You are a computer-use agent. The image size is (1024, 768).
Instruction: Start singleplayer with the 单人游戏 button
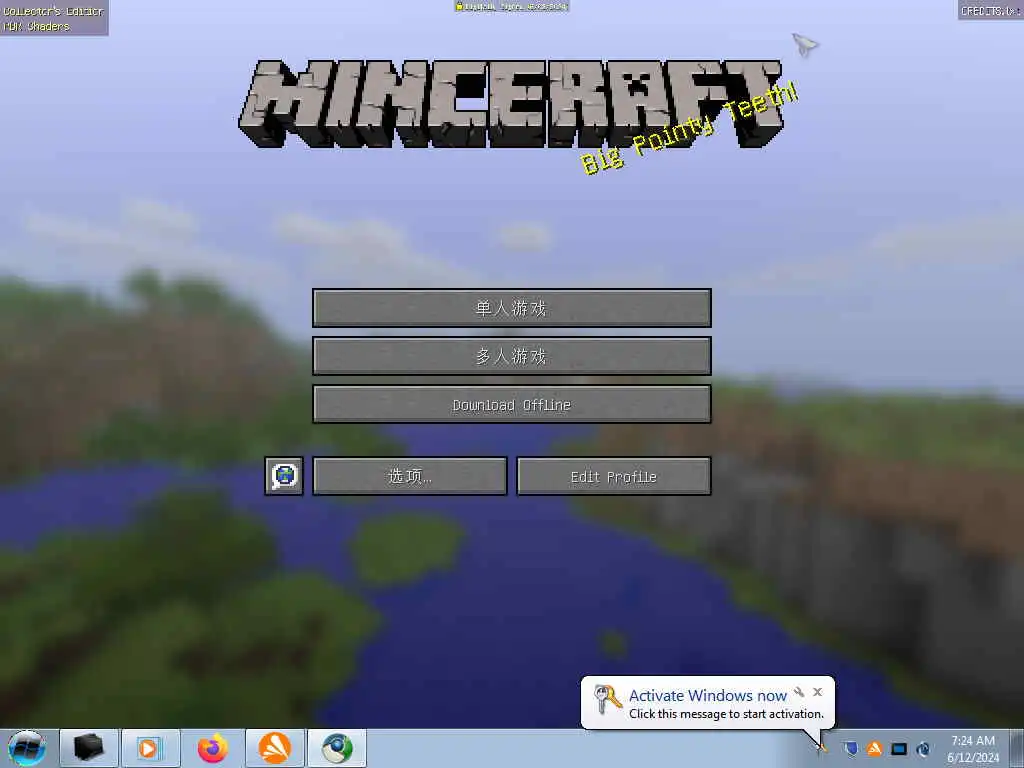511,308
